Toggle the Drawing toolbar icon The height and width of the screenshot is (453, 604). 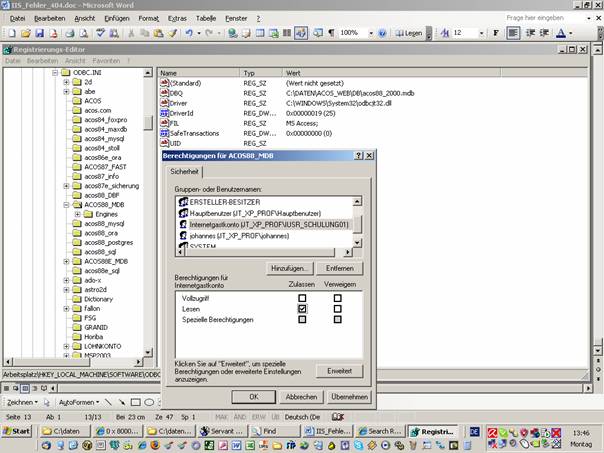[301, 33]
